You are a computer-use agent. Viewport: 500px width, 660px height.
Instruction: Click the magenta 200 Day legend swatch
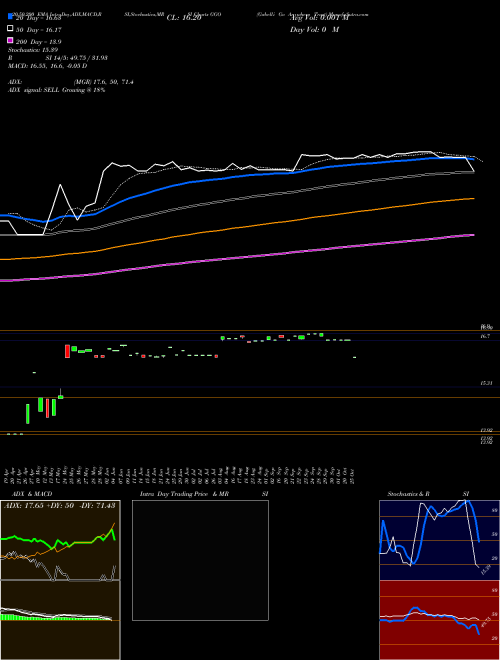[x=11, y=41]
